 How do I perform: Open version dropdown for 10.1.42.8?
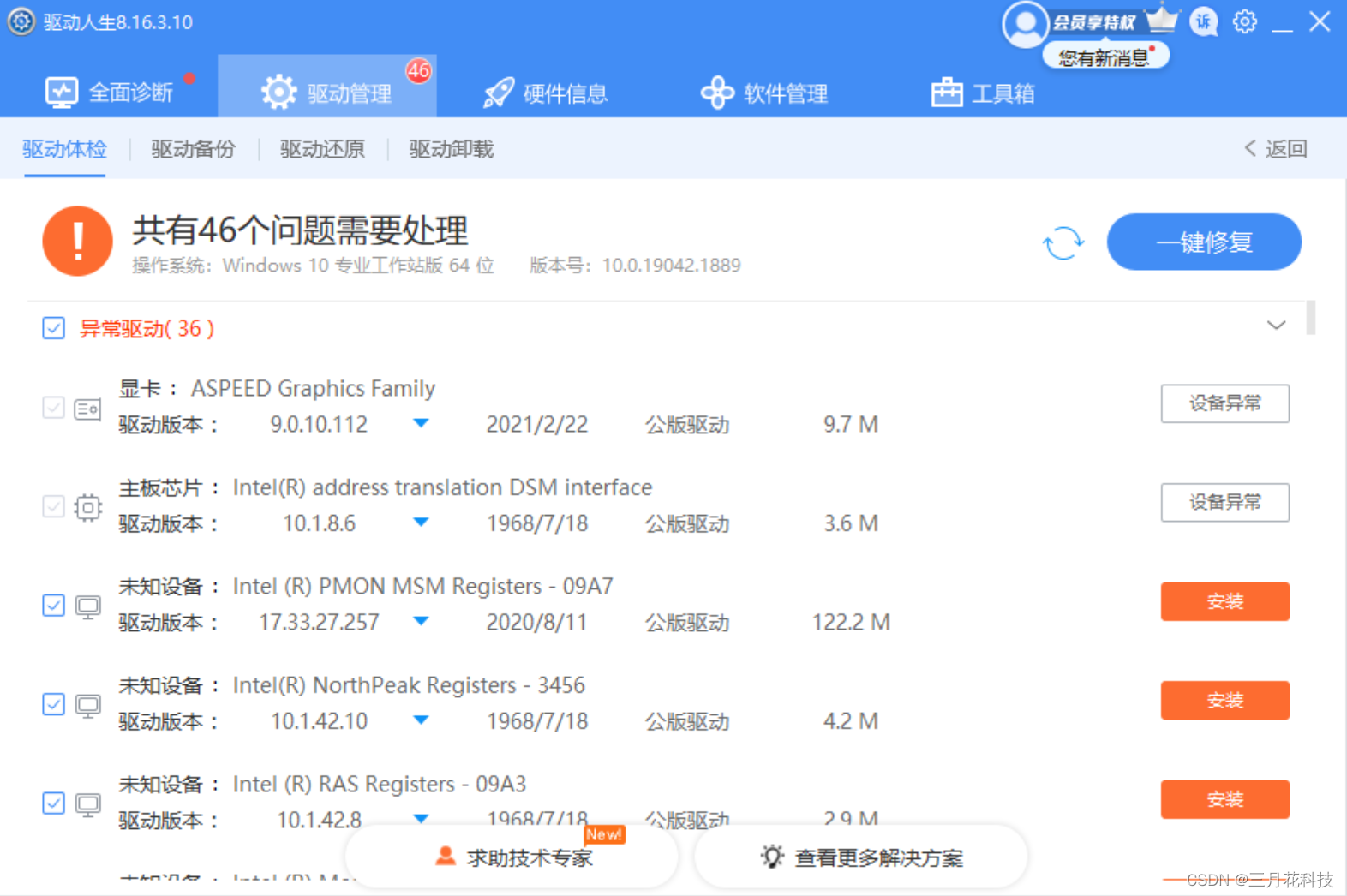[x=421, y=819]
